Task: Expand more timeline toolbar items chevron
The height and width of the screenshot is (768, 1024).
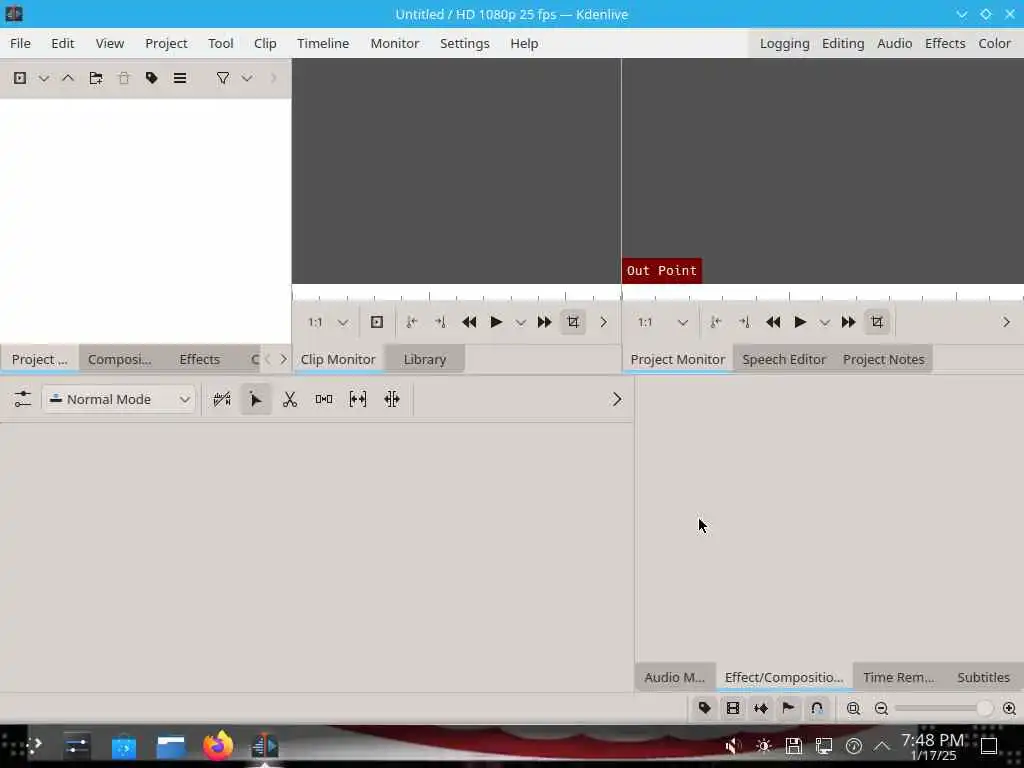Action: [616, 399]
